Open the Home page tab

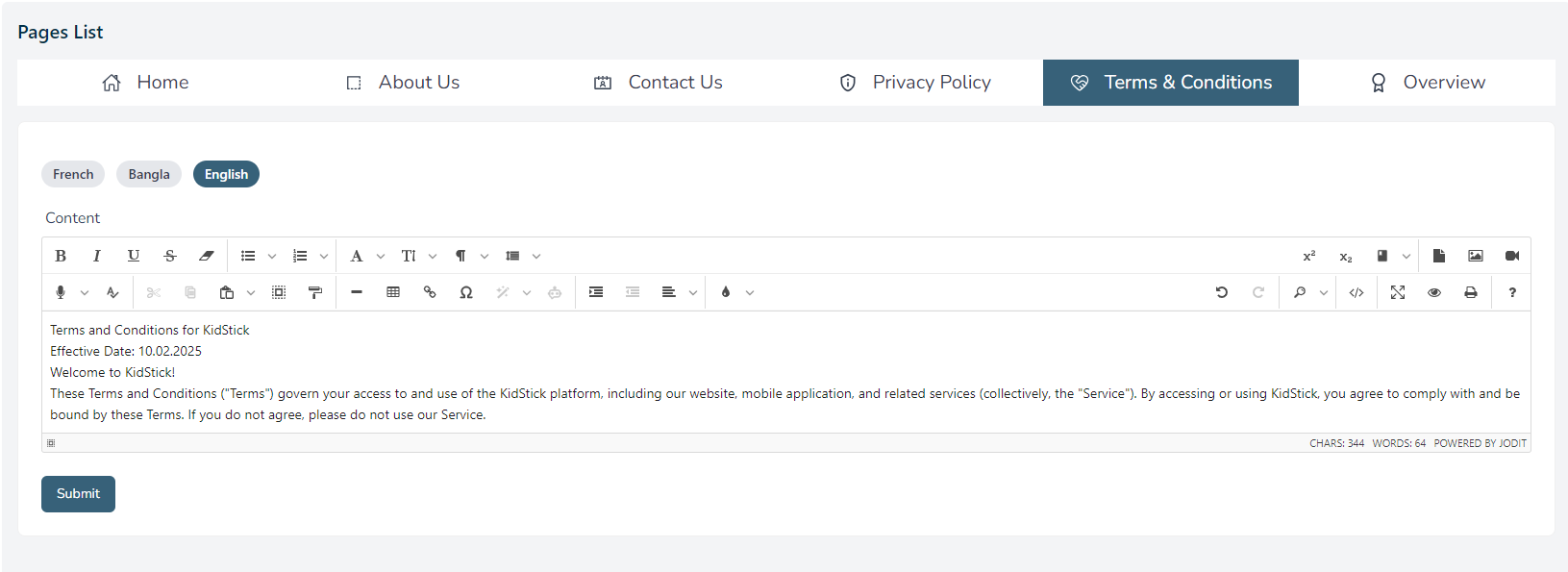pyautogui.click(x=145, y=83)
